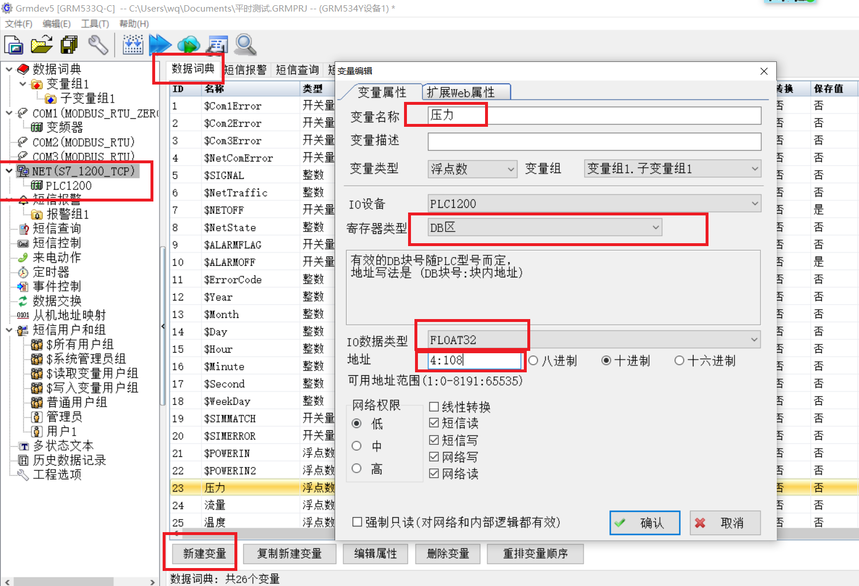Click the icon beside 短信控制 in tree
This screenshot has width=859, height=586.
coord(23,243)
